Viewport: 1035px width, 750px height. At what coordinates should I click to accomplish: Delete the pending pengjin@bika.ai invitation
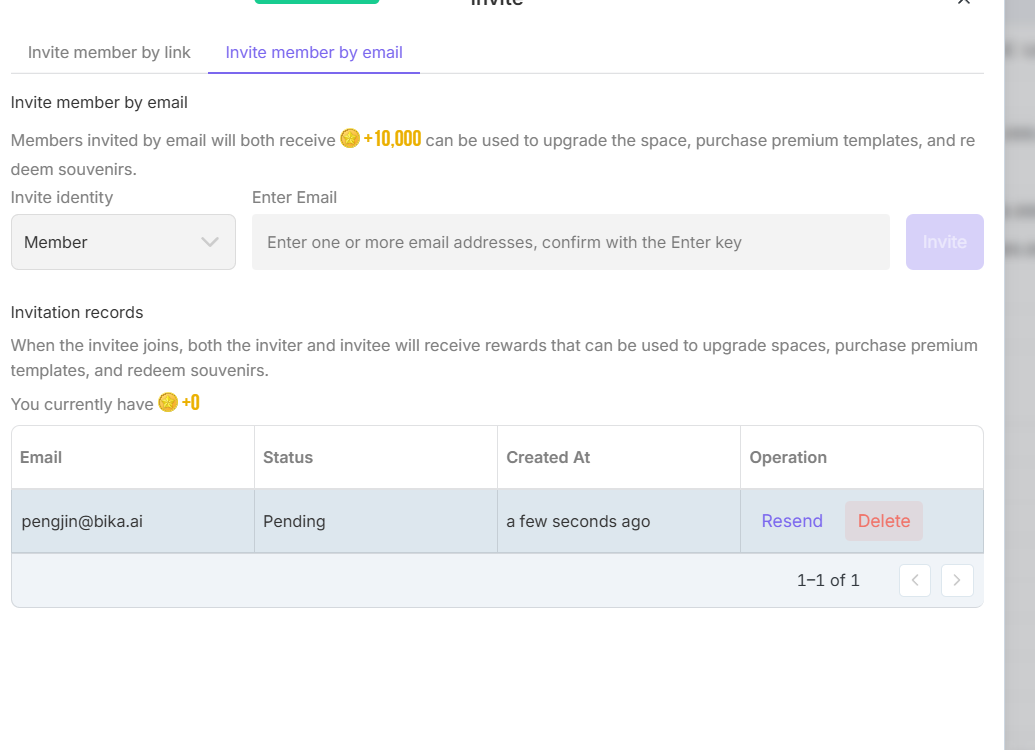pos(884,521)
